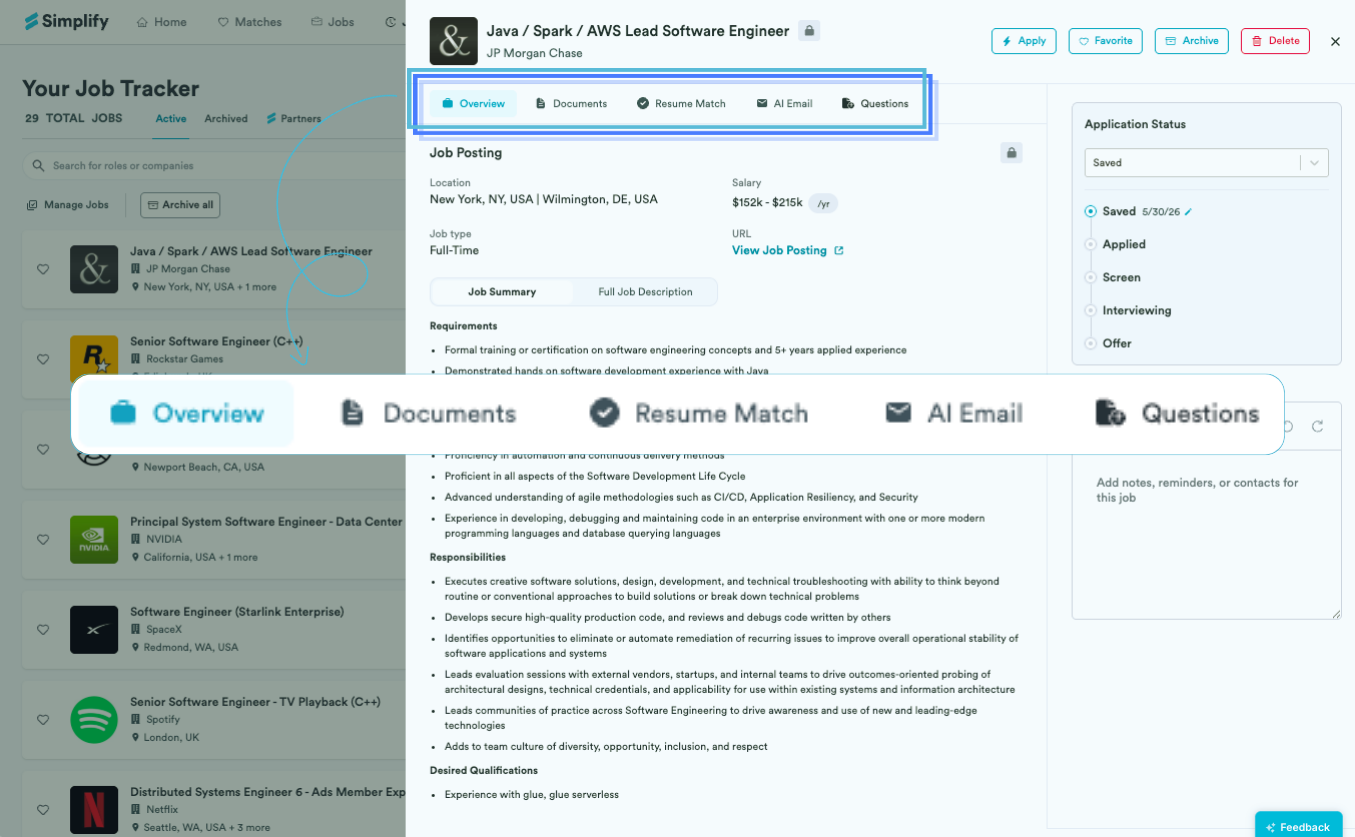The image size is (1355, 837).
Task: Click the salary value "$152k - $215k"
Action: point(767,203)
